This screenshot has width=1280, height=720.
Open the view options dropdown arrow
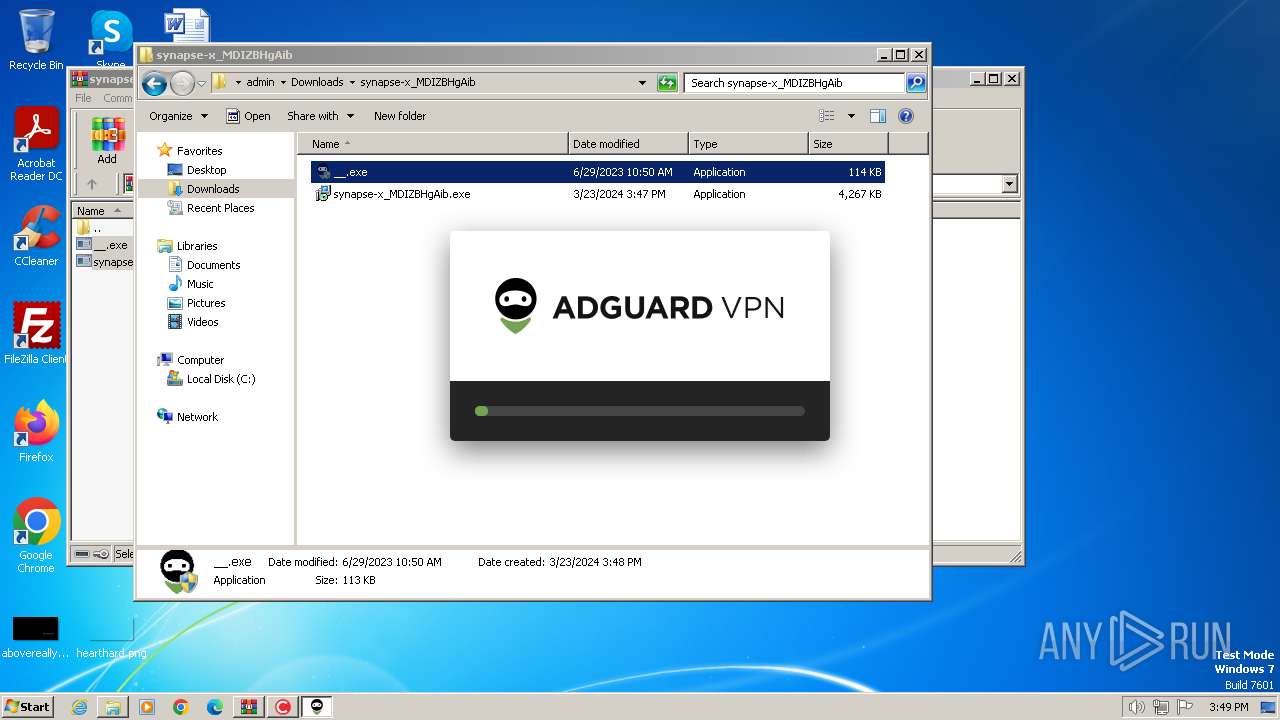click(x=851, y=116)
